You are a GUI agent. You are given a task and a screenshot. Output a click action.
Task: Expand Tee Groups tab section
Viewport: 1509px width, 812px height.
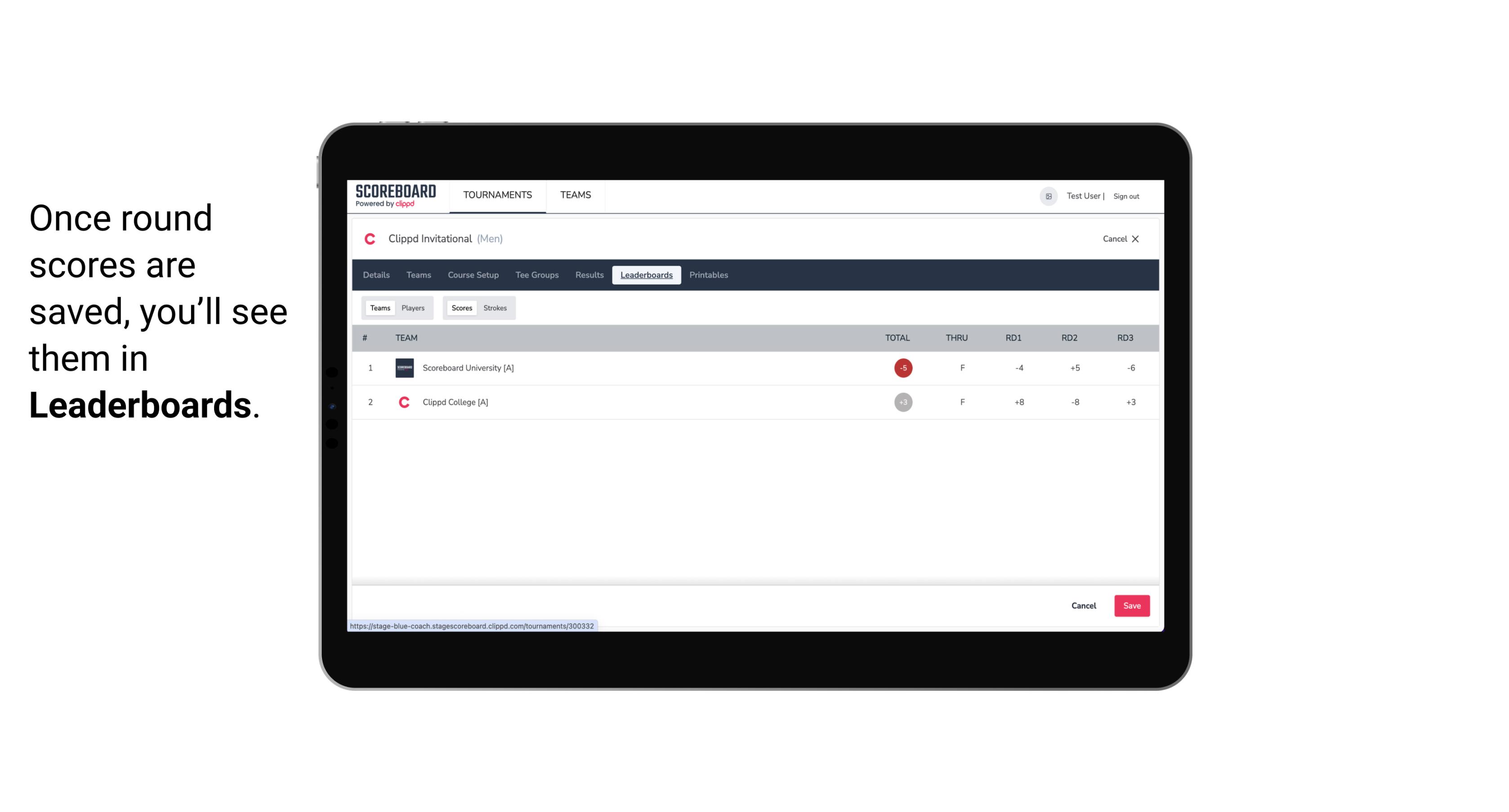(536, 275)
